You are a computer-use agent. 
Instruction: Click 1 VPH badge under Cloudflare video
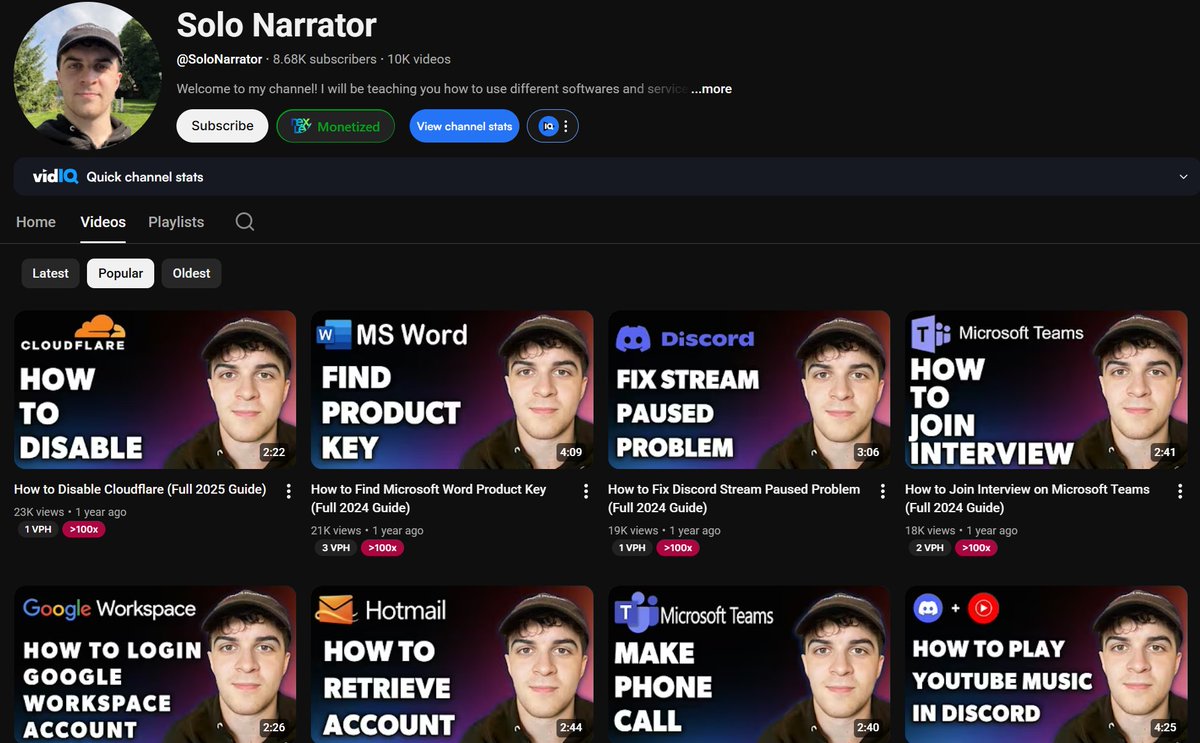38,529
